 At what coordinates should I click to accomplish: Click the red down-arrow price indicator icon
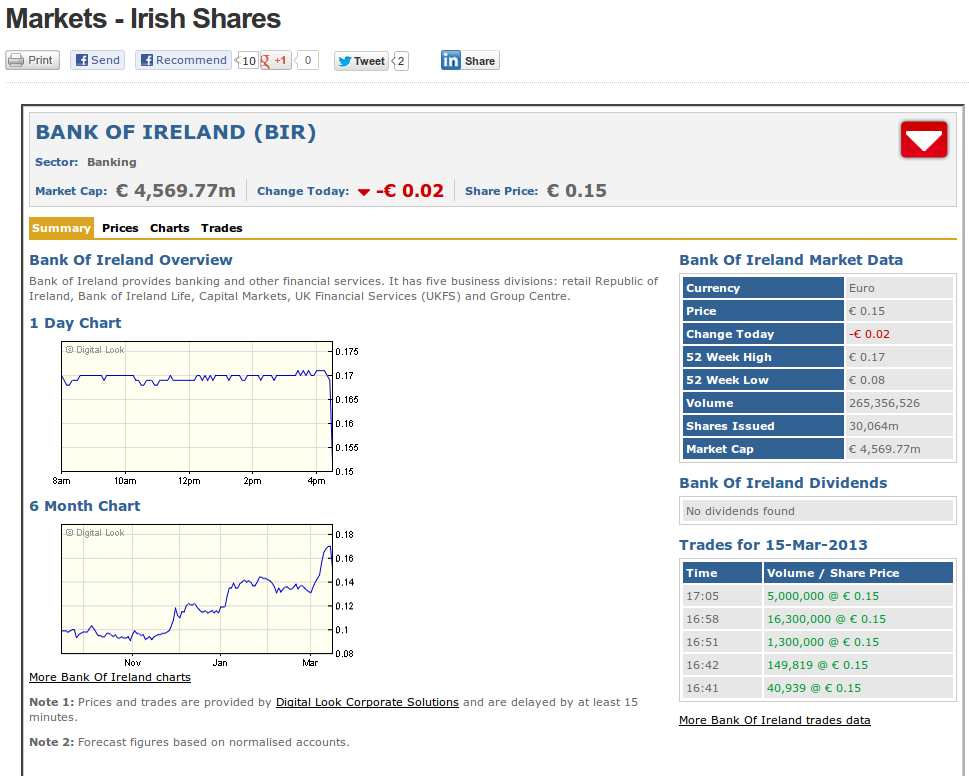tap(923, 140)
